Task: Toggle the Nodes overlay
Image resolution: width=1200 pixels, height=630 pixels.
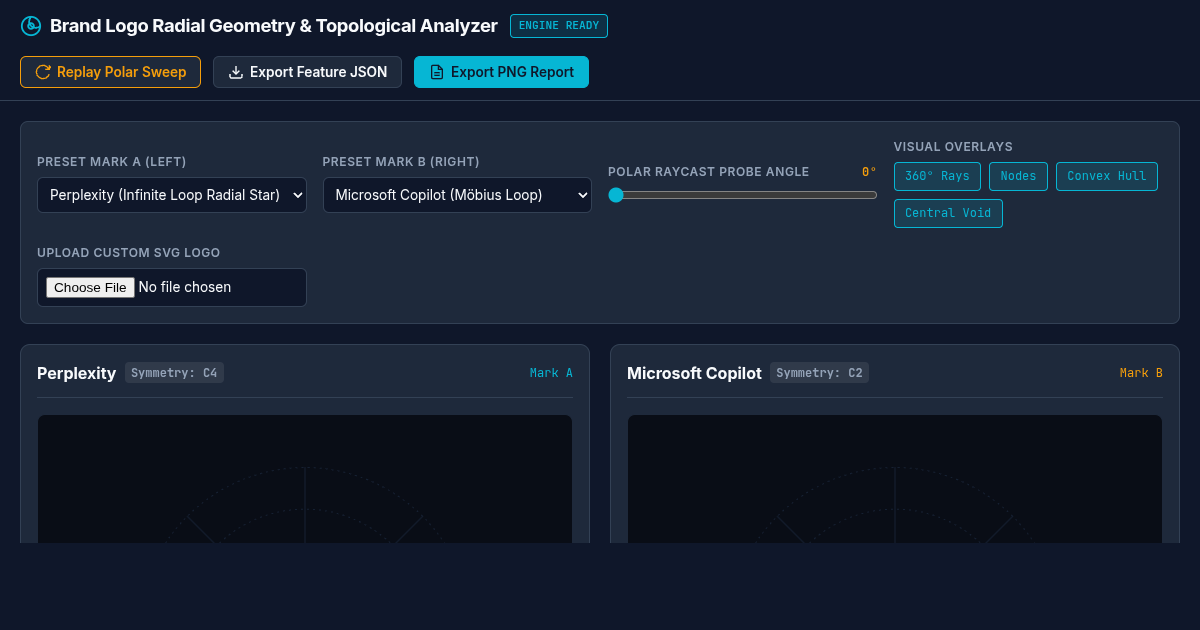Action: pyautogui.click(x=1018, y=176)
